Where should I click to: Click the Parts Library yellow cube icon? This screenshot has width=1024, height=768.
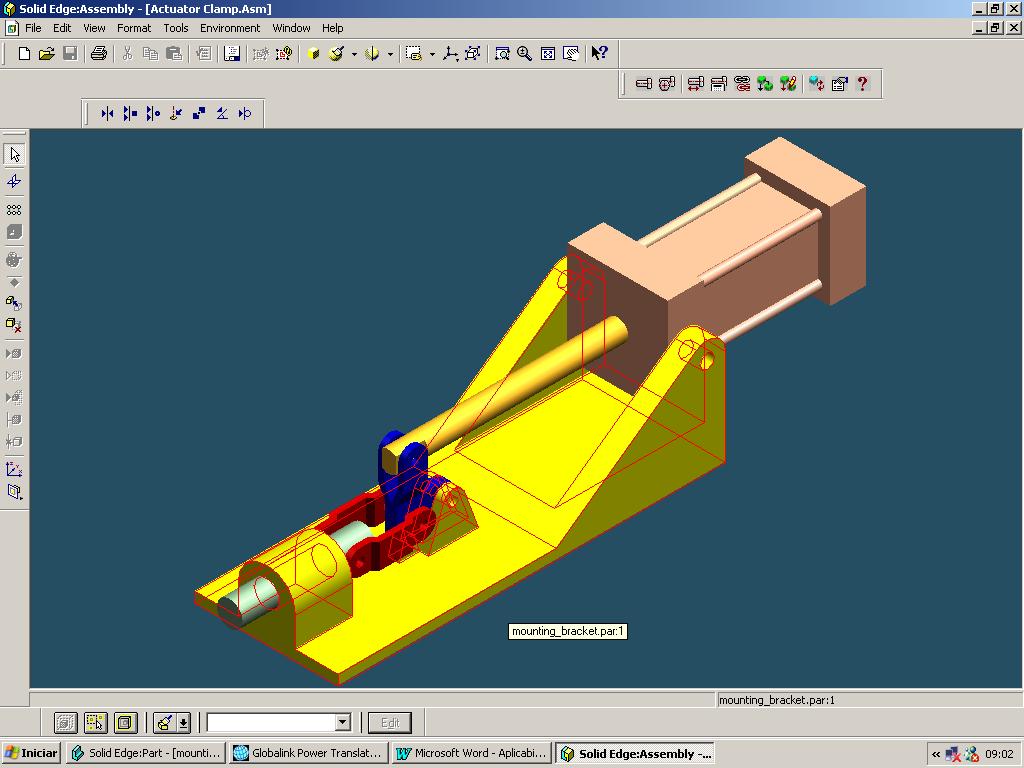[x=313, y=54]
